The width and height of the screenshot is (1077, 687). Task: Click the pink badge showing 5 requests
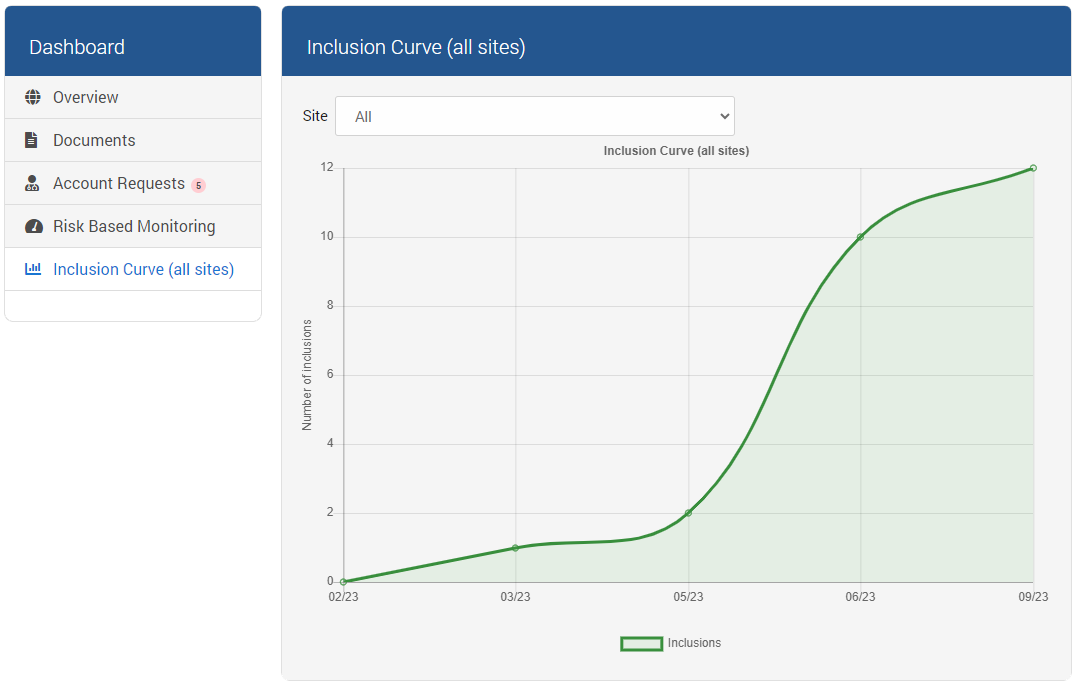[x=198, y=185]
